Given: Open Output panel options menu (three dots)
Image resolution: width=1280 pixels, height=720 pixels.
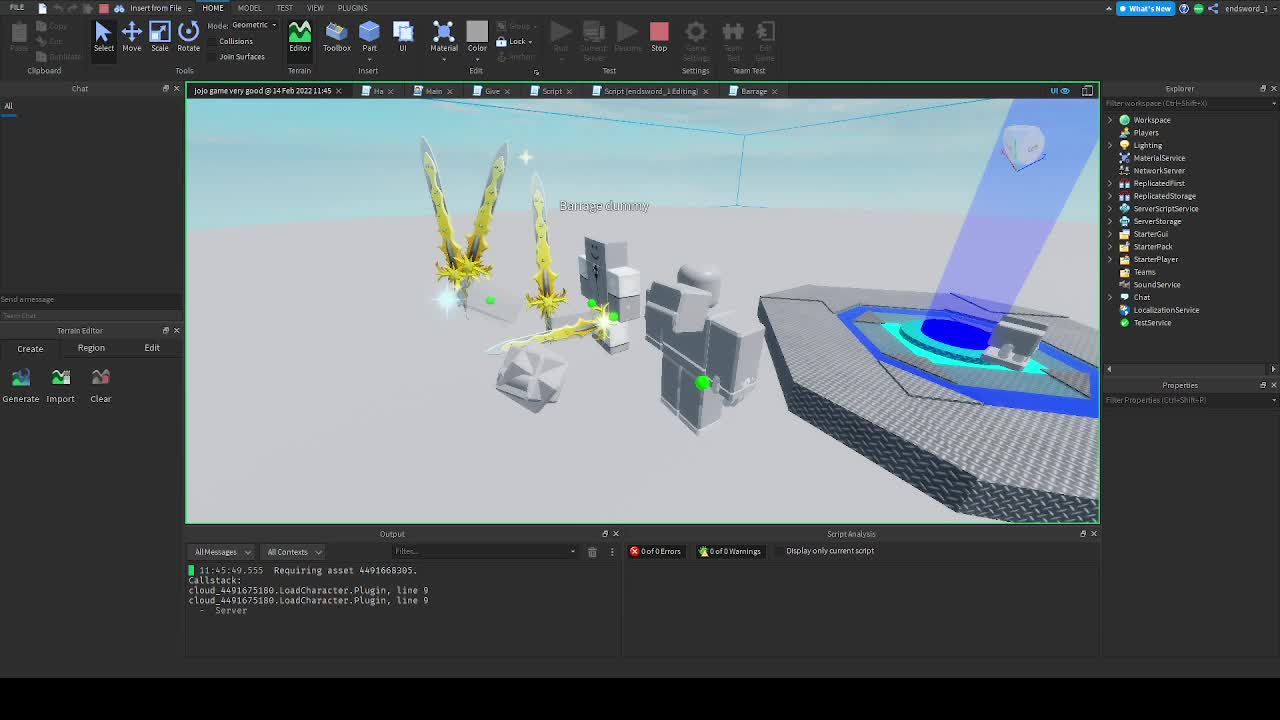Looking at the screenshot, I should (x=612, y=551).
